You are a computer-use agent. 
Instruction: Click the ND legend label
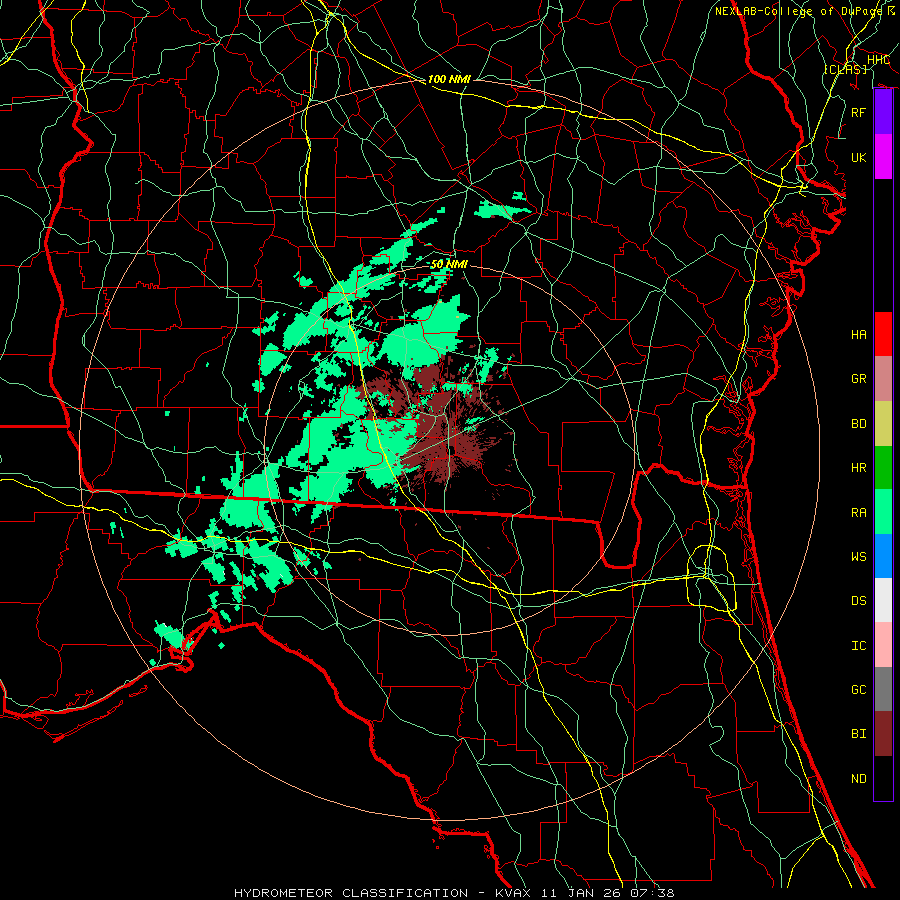pos(859,779)
